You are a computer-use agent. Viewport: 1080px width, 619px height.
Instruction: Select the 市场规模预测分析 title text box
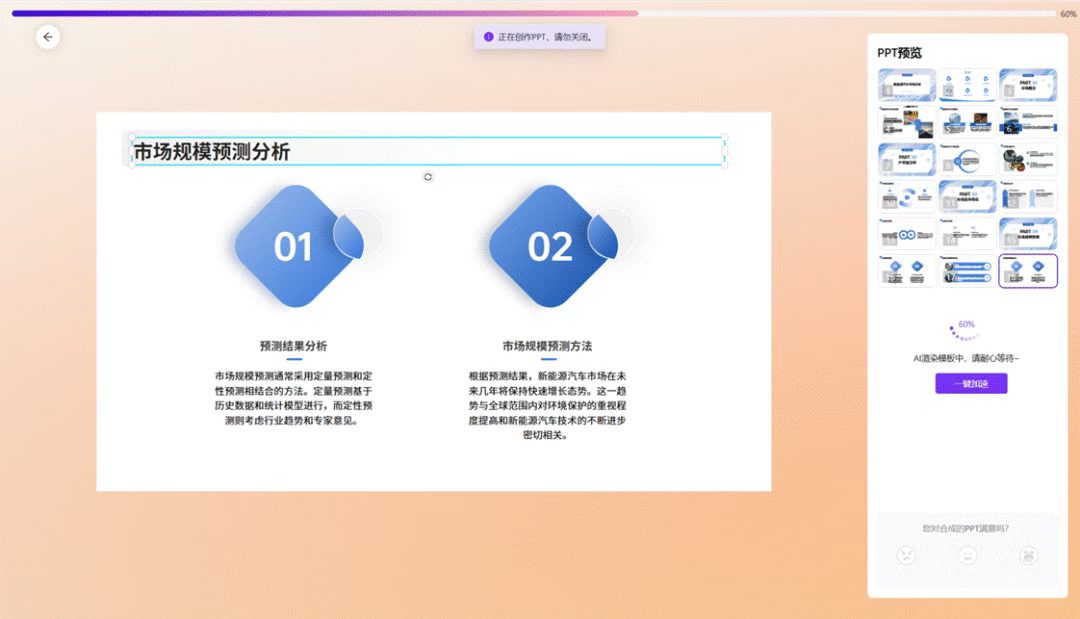pos(427,152)
